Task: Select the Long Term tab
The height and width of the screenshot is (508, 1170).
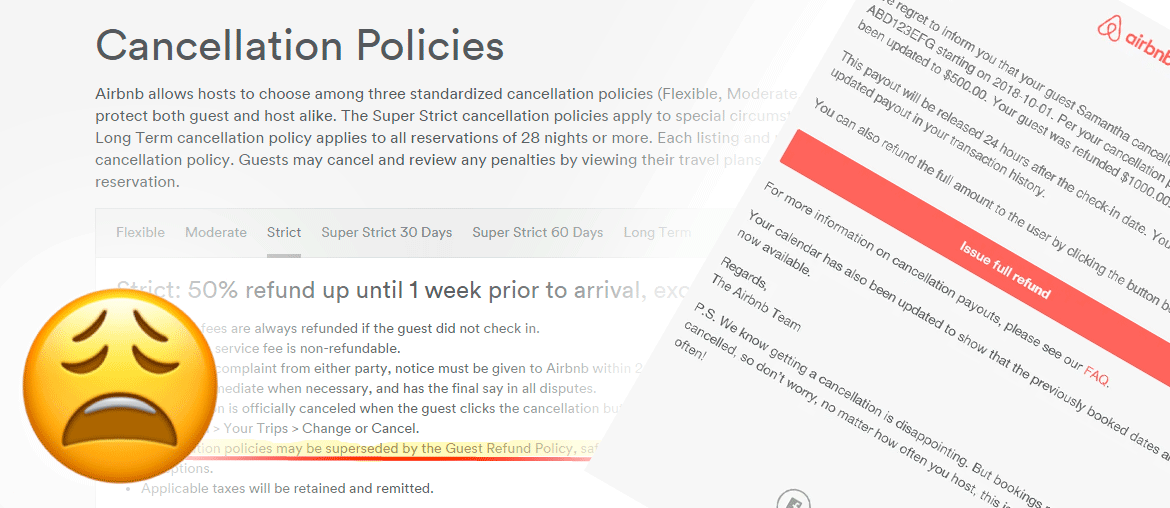Action: click(656, 232)
